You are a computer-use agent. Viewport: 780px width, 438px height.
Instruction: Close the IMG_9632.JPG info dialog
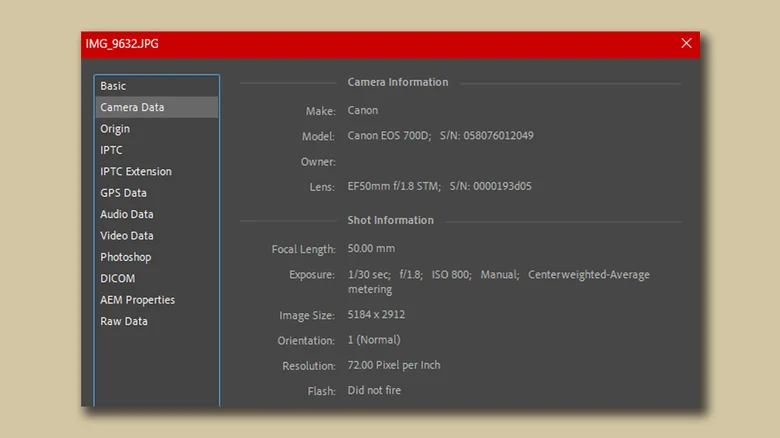[686, 43]
